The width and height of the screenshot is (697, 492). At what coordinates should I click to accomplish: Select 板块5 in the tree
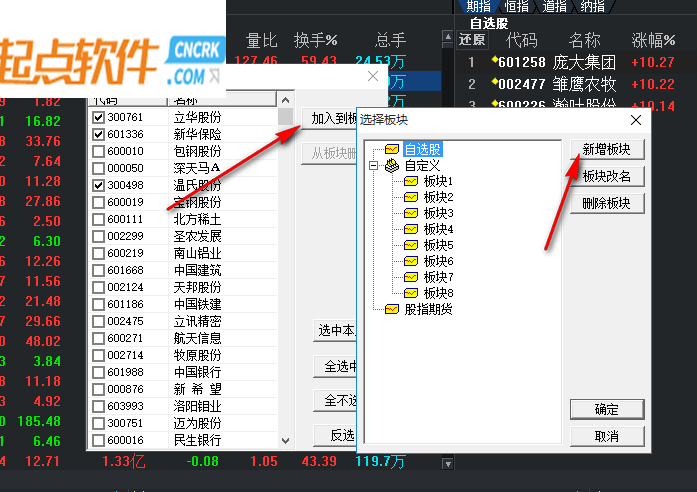point(438,245)
